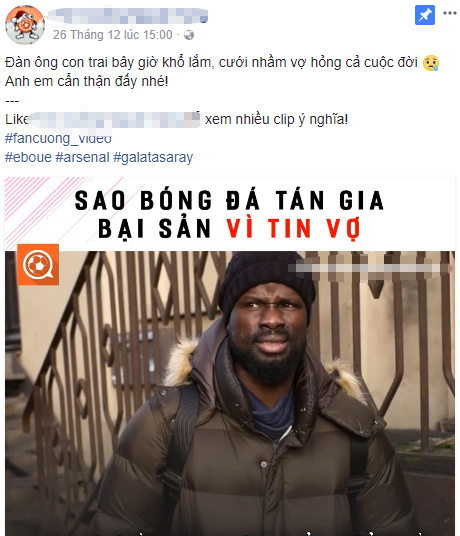Click the SAO BÓNG ĐÁ TÁN GIA headline

click(x=229, y=200)
